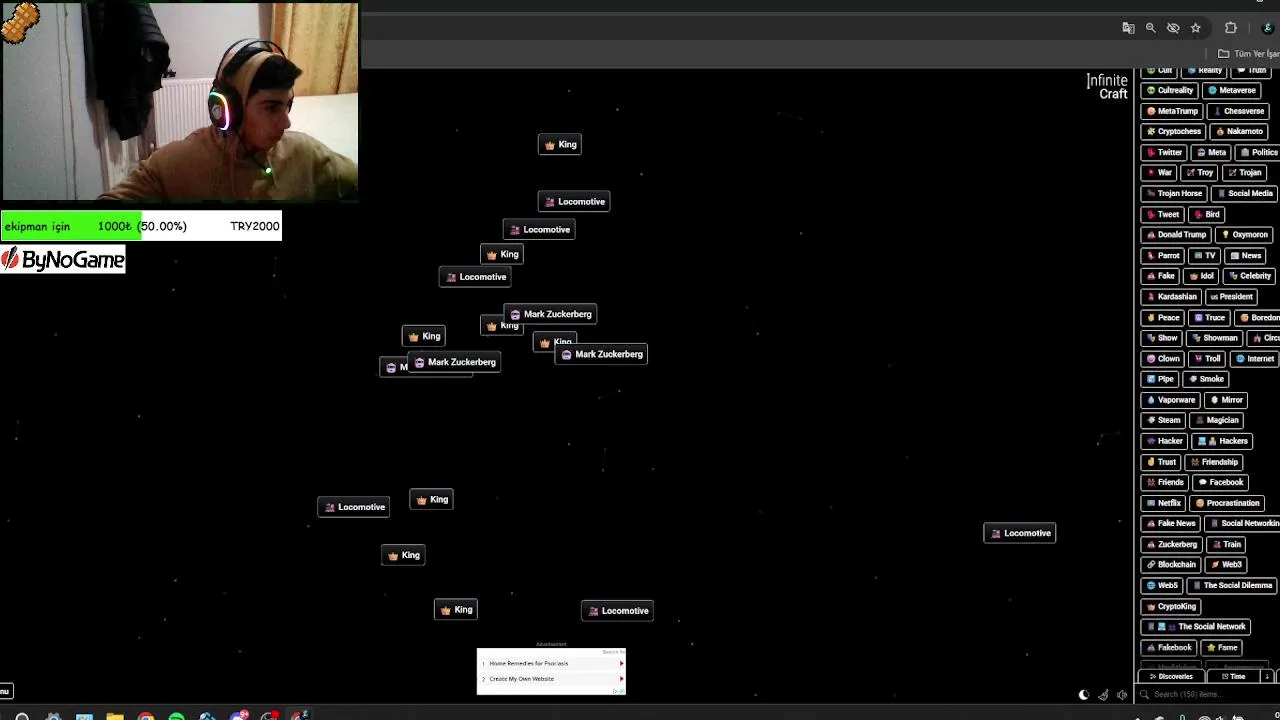Screen dimensions: 1280x720
Task: Pick the MetaTrump element
Action: pos(1172,111)
